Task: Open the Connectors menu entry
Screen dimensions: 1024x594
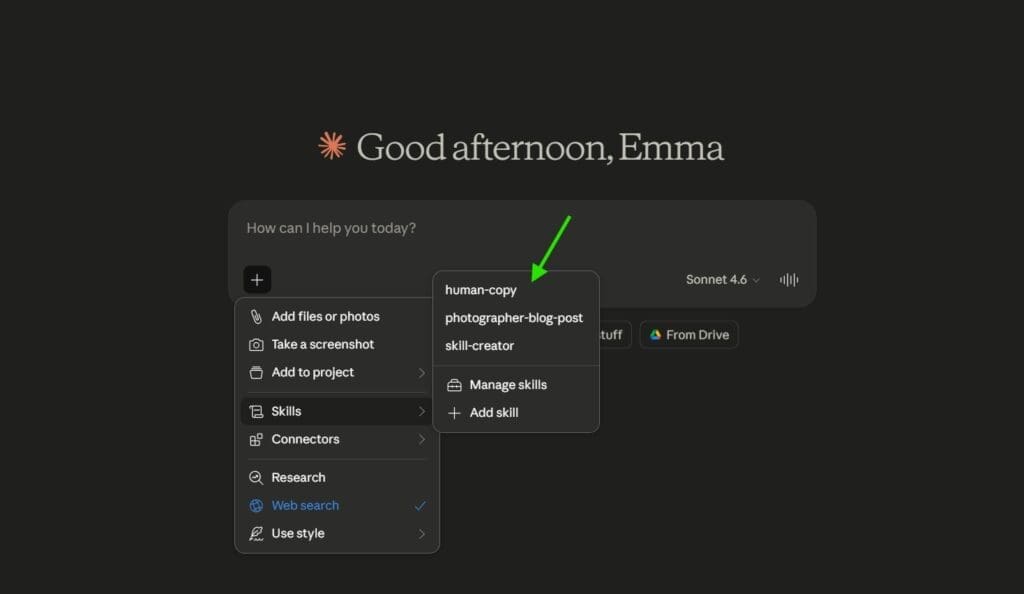Action: coord(337,439)
